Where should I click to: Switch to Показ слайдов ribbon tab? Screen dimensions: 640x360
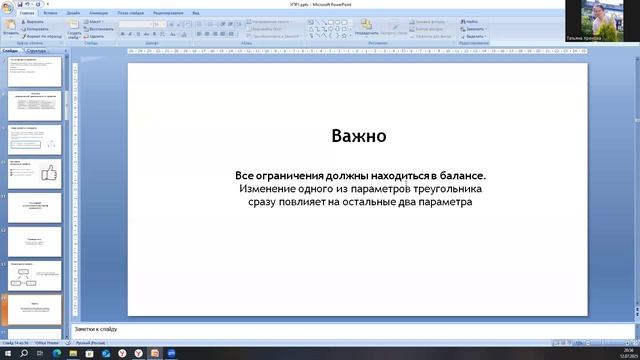(x=131, y=13)
